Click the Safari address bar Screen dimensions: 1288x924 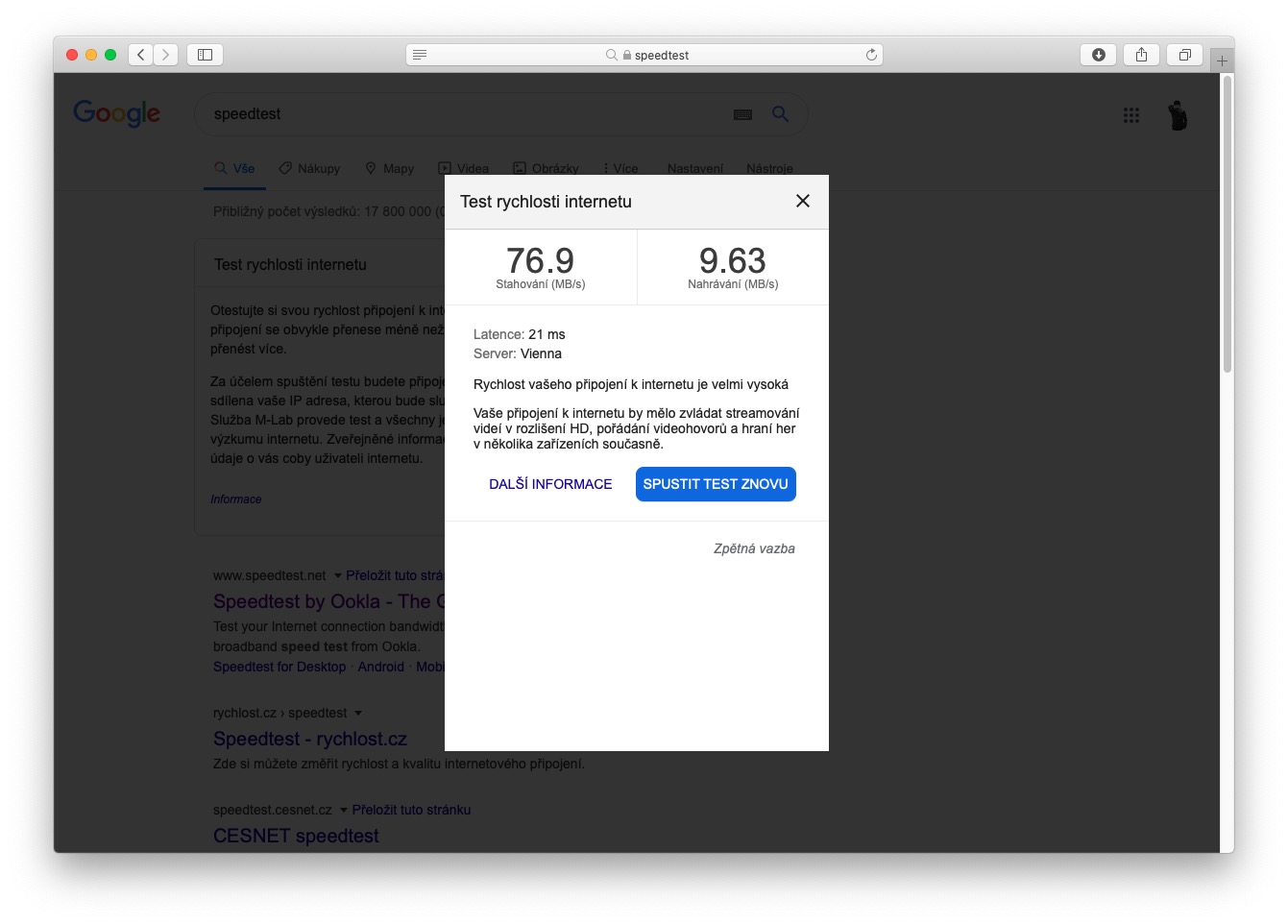[x=645, y=55]
